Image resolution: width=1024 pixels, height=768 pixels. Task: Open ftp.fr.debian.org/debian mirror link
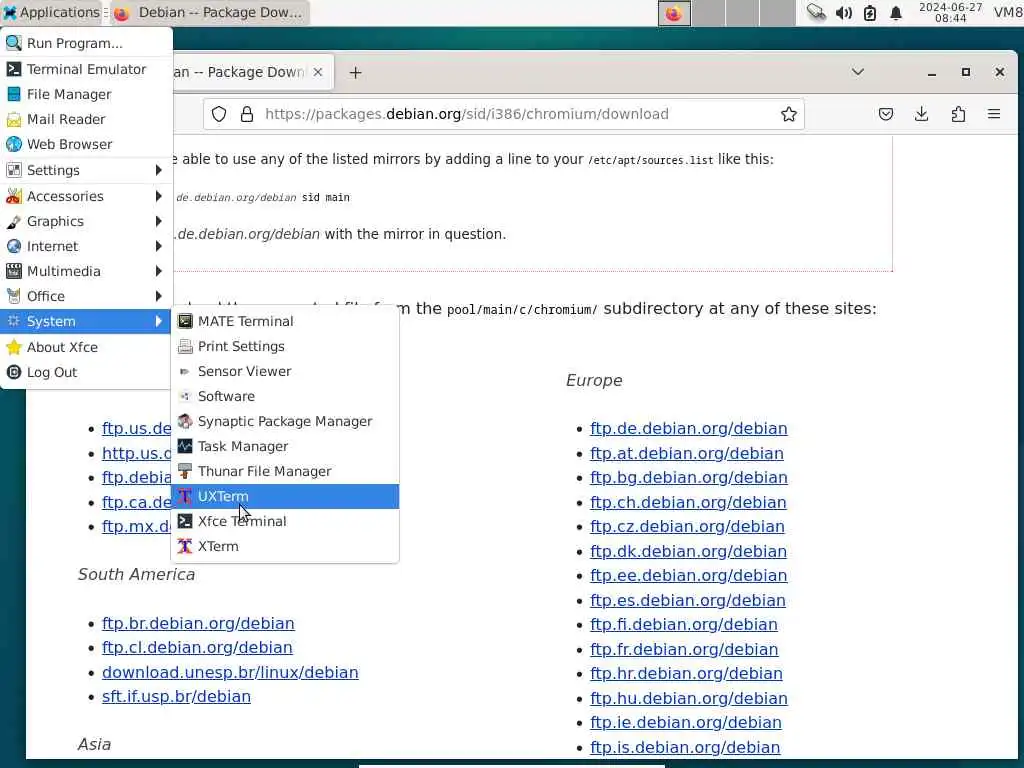coord(684,649)
